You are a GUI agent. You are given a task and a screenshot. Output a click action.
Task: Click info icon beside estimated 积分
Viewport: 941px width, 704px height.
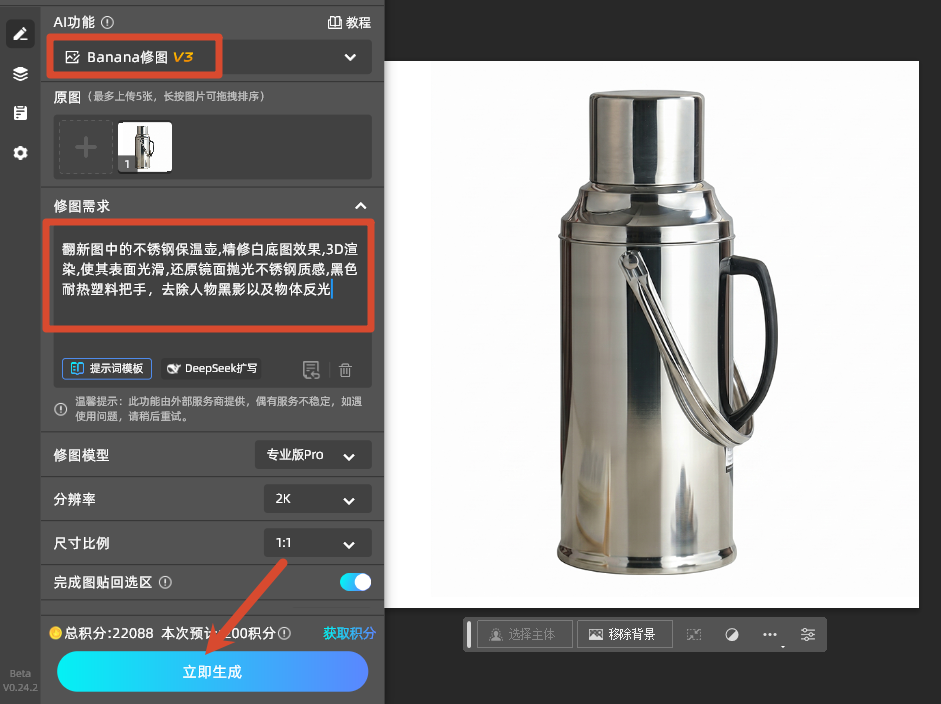tap(284, 633)
